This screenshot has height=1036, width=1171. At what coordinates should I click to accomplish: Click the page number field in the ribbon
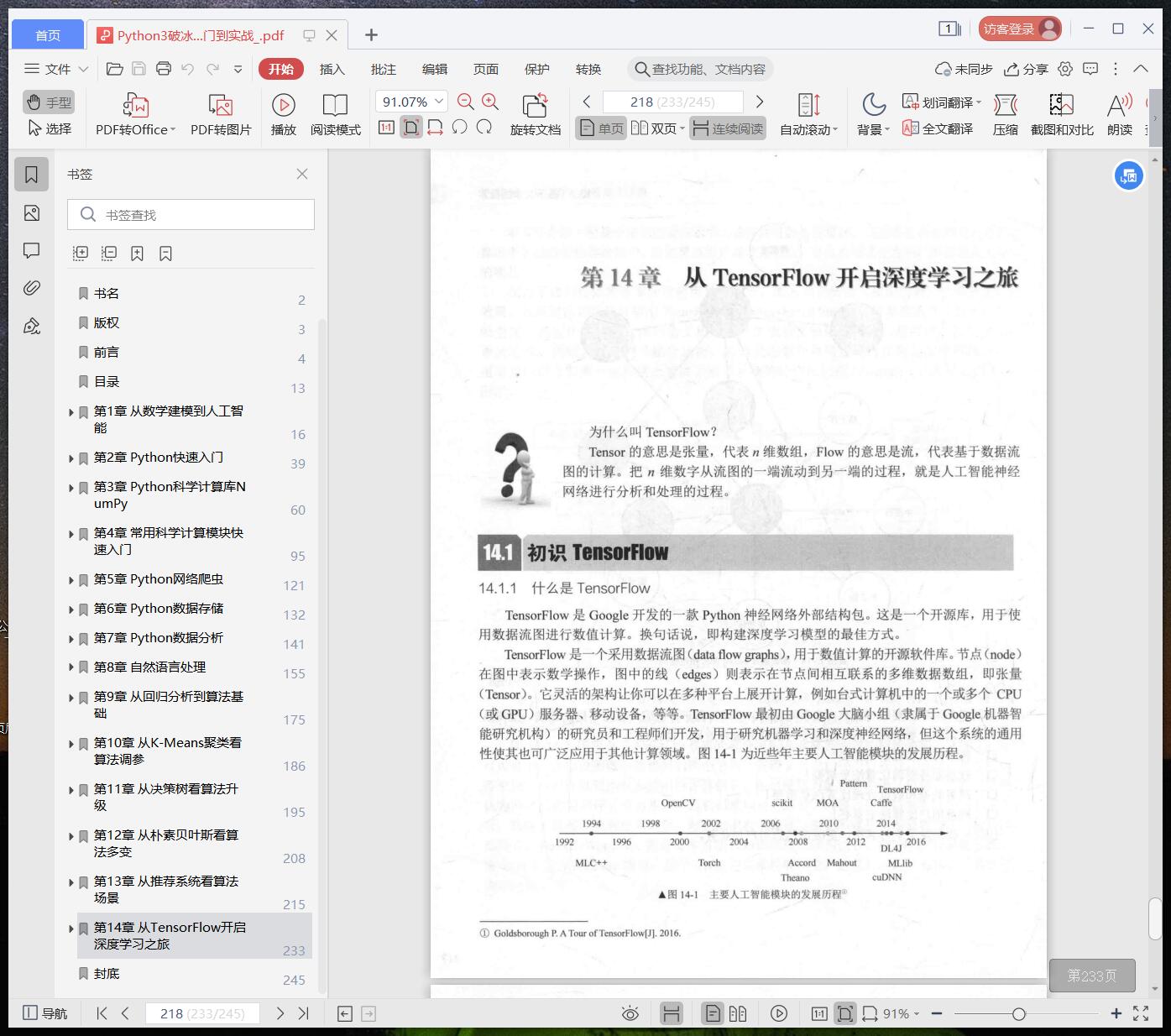coord(673,102)
